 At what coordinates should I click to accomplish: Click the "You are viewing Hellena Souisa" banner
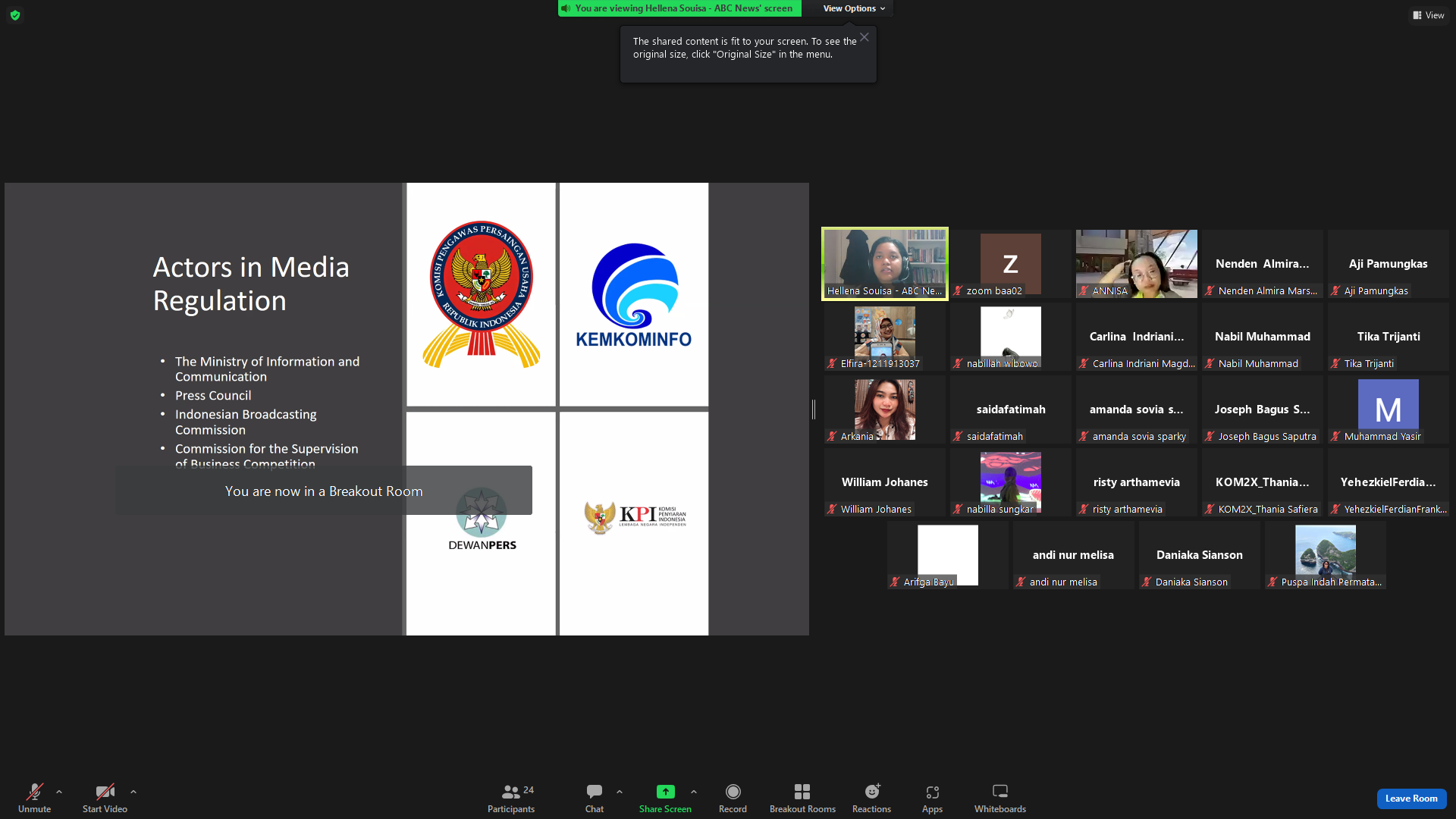(x=680, y=8)
